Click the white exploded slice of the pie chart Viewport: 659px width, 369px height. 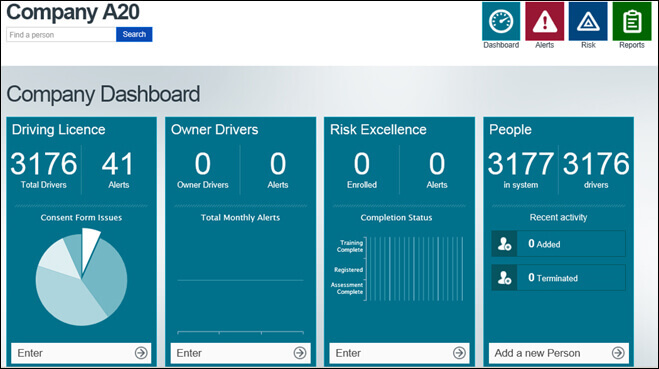(89, 248)
